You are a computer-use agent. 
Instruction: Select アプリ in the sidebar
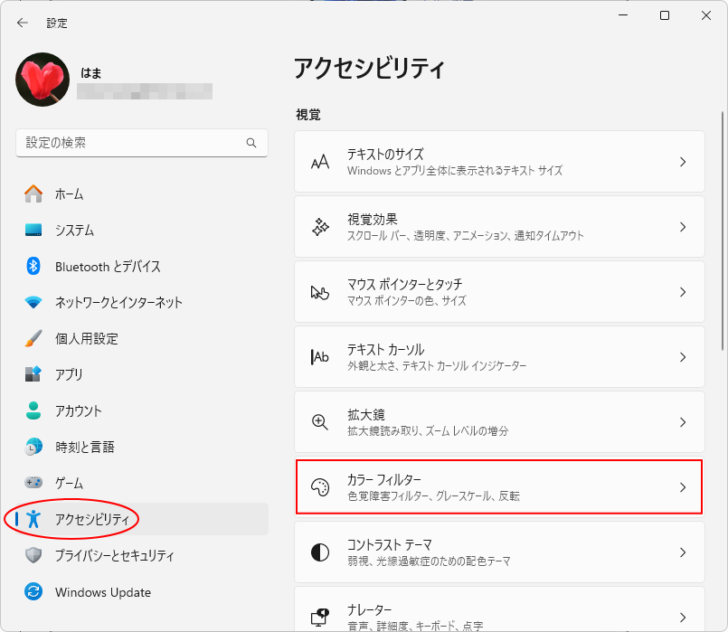pyautogui.click(x=142, y=374)
